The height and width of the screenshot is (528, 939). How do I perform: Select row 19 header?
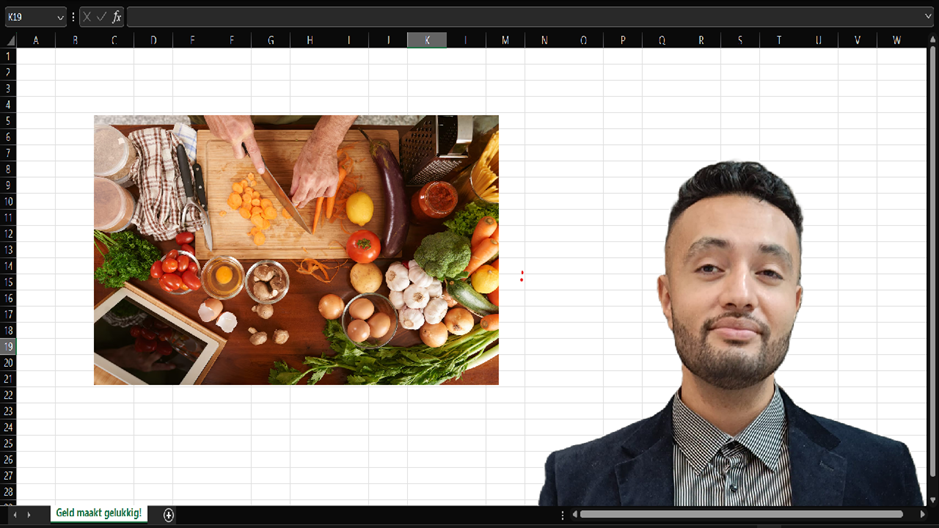[x=8, y=346]
